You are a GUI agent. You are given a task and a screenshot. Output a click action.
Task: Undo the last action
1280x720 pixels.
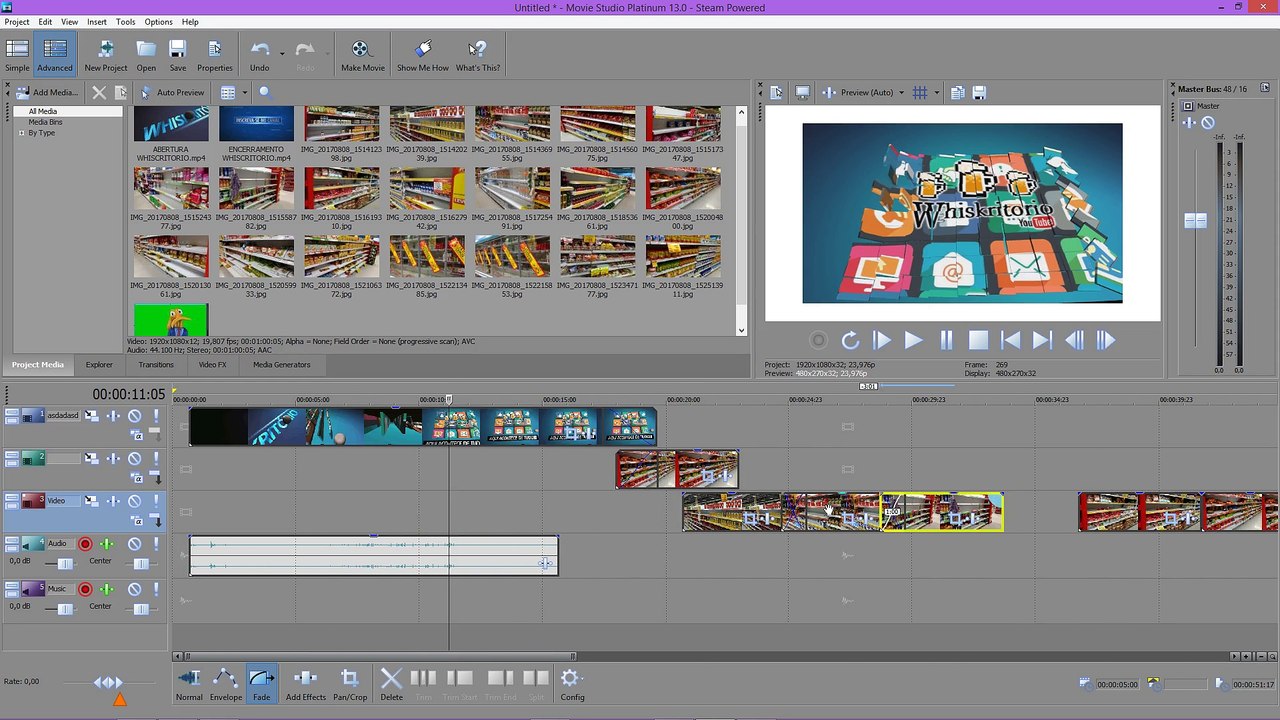[259, 55]
